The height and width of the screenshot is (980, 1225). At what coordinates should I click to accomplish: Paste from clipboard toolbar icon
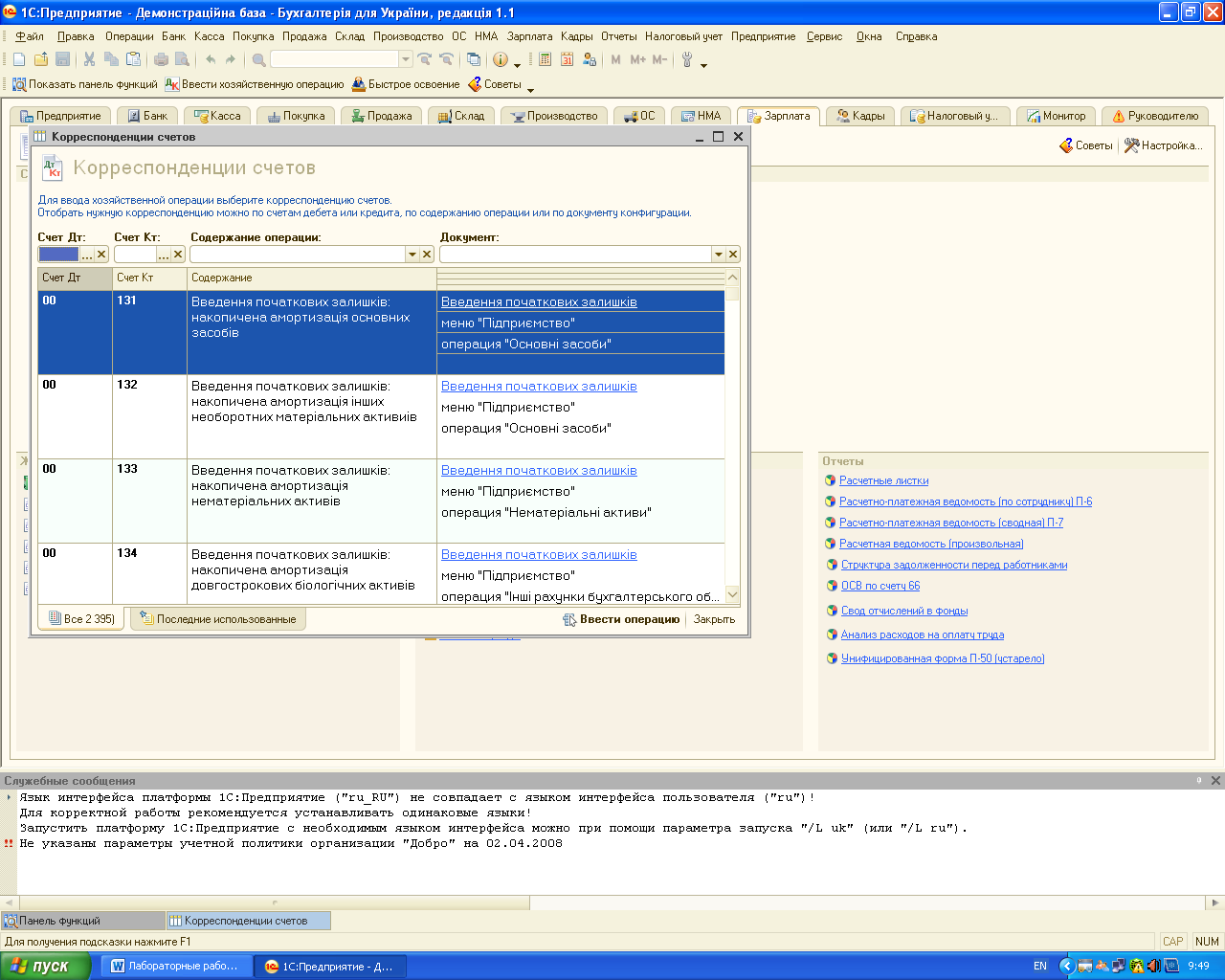tap(133, 59)
